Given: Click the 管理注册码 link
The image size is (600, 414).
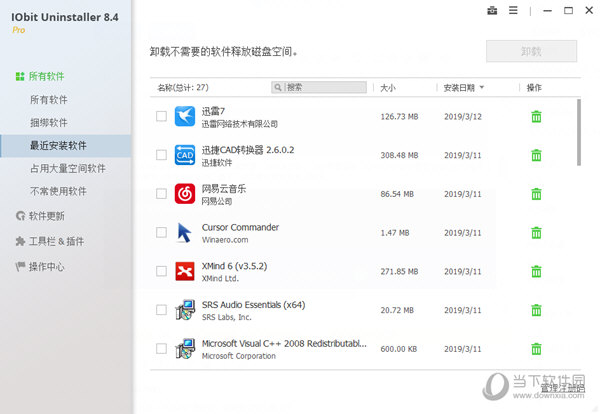Looking at the screenshot, I should pyautogui.click(x=562, y=388).
